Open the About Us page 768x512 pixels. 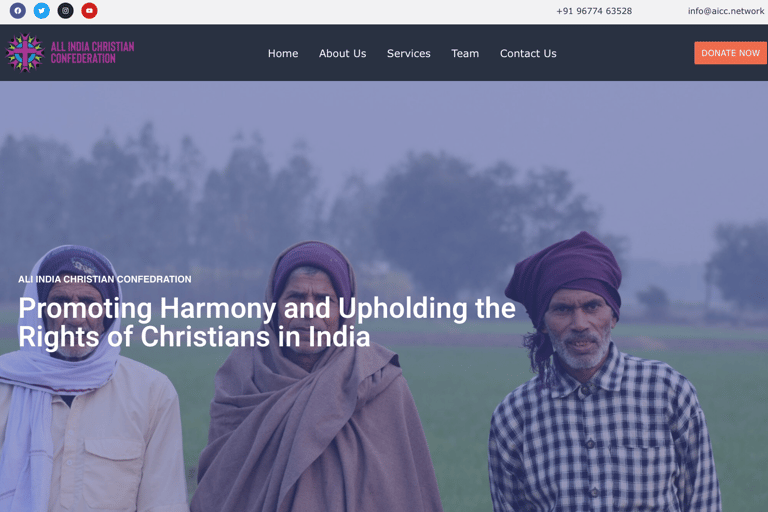click(342, 53)
